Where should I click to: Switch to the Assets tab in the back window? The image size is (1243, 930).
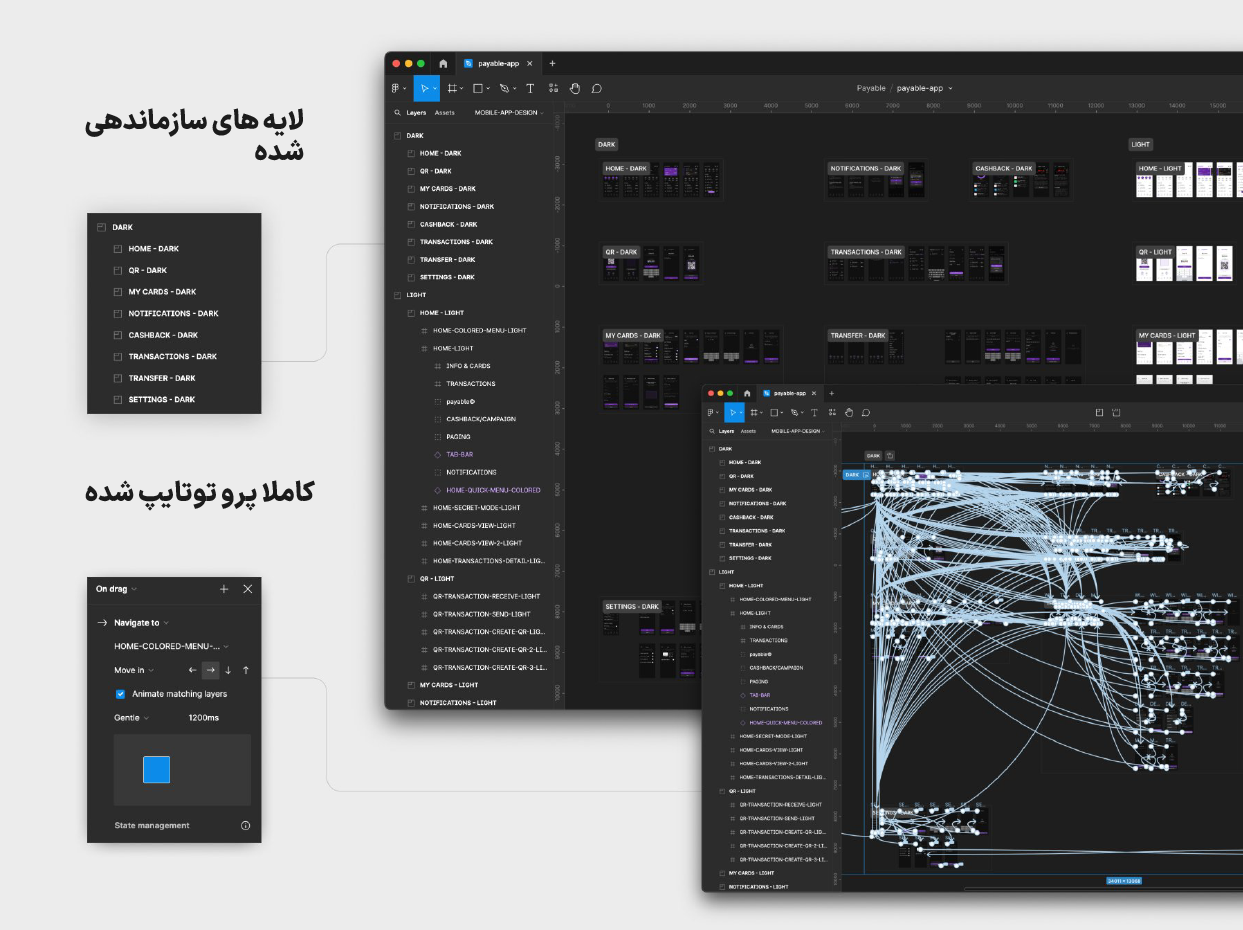444,113
